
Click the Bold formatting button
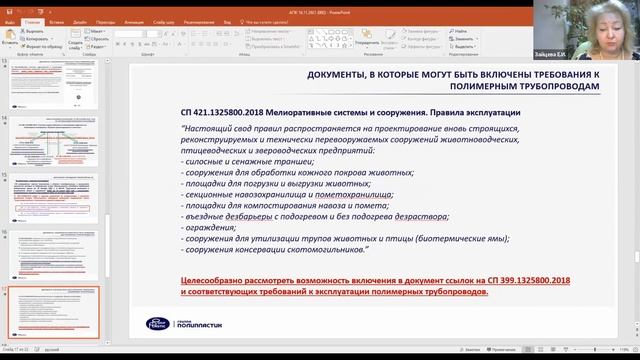click(x=118, y=44)
